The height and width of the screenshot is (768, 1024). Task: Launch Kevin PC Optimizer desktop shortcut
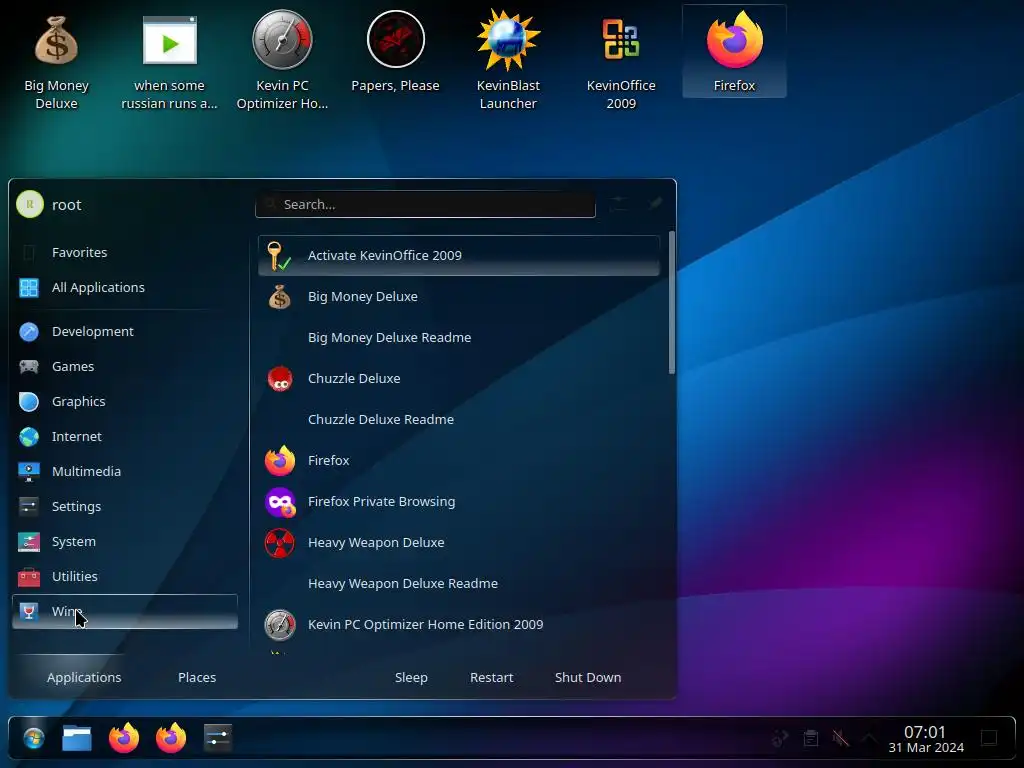(282, 60)
